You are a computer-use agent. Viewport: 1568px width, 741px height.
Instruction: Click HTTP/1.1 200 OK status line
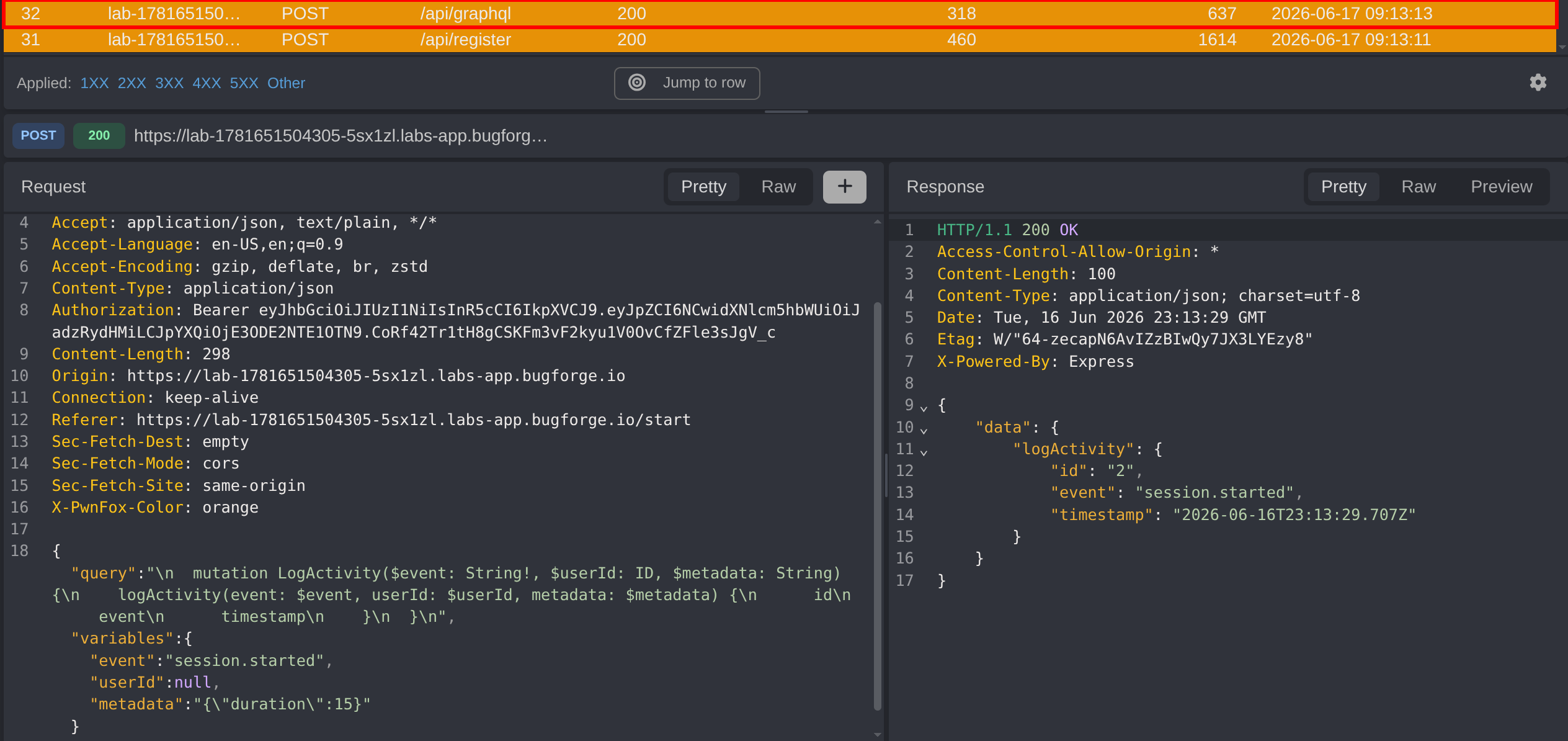(1007, 230)
